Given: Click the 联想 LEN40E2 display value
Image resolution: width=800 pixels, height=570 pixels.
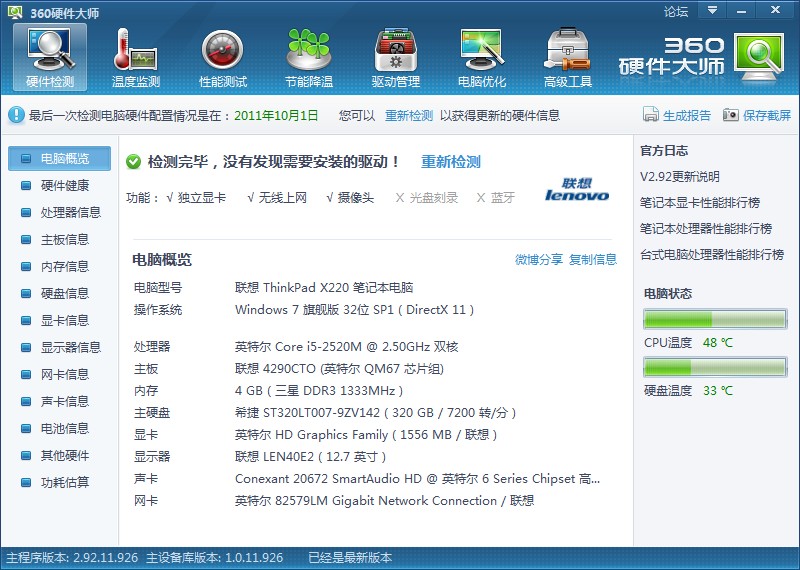Looking at the screenshot, I should click(310, 457).
